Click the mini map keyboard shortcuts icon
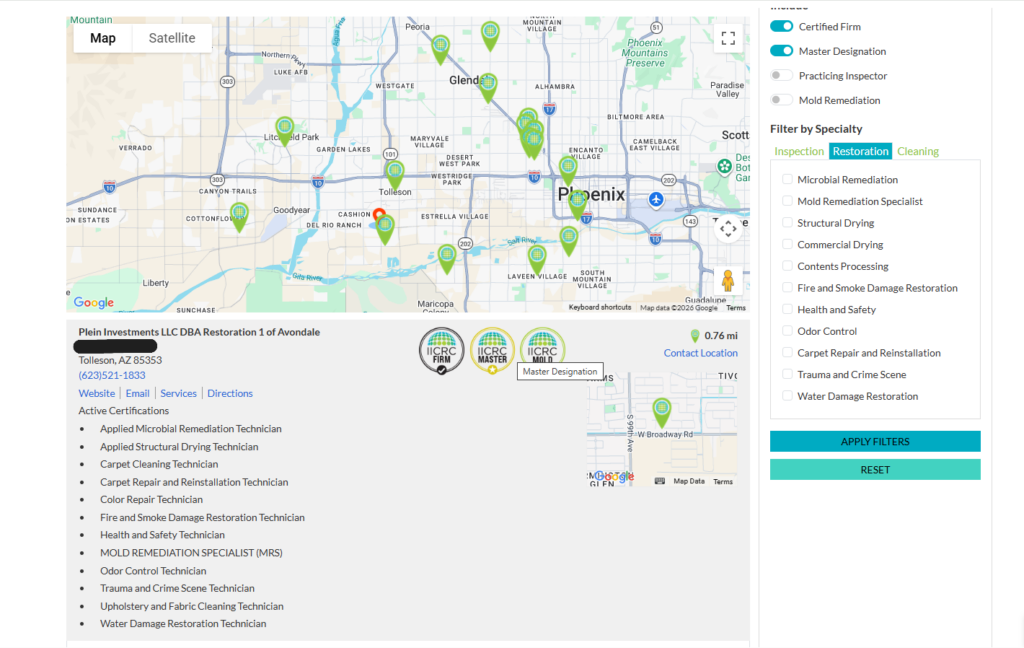Screen dimensions: 1024x648 pyautogui.click(x=660, y=481)
